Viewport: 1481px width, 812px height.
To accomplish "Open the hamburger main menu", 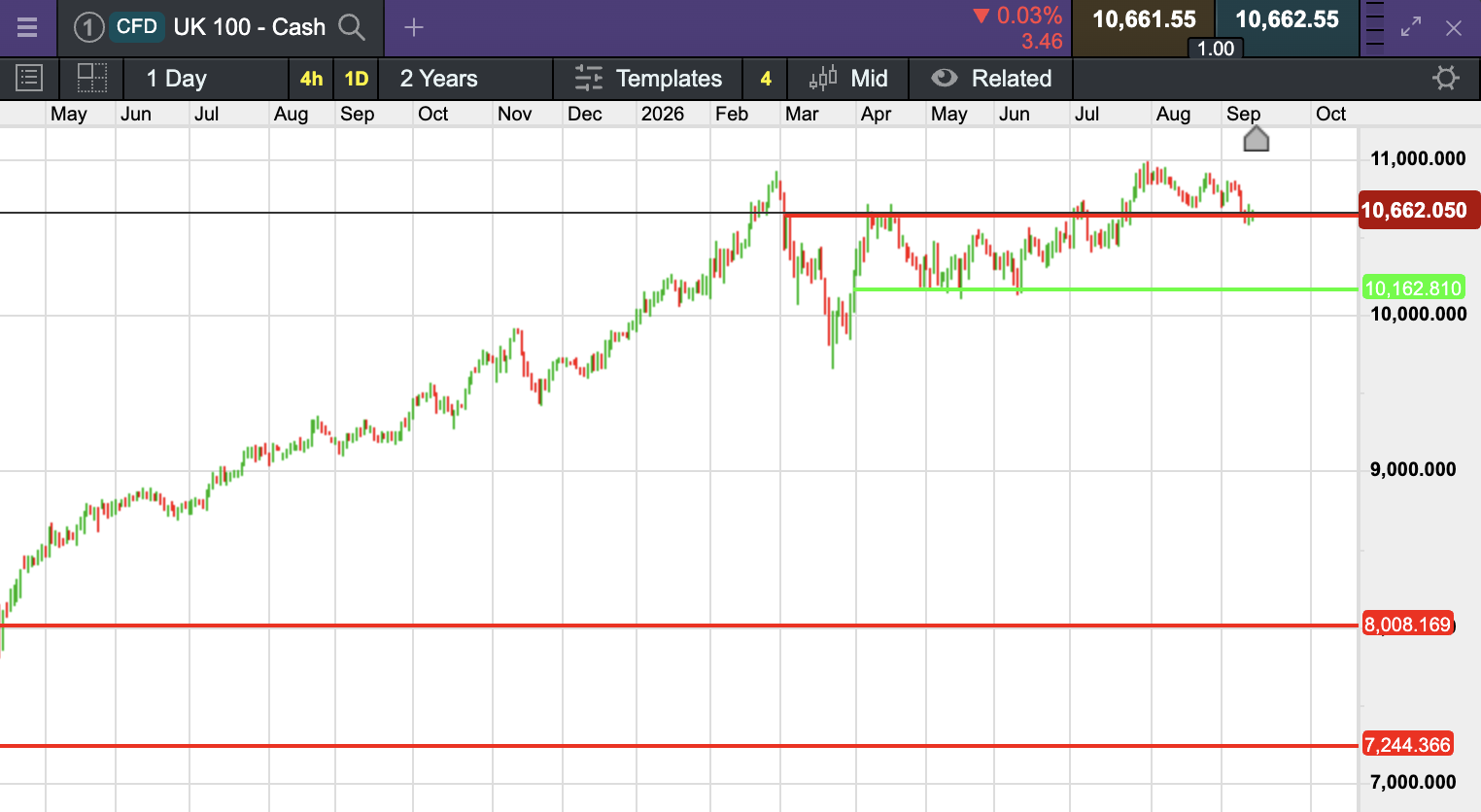I will click(x=27, y=27).
